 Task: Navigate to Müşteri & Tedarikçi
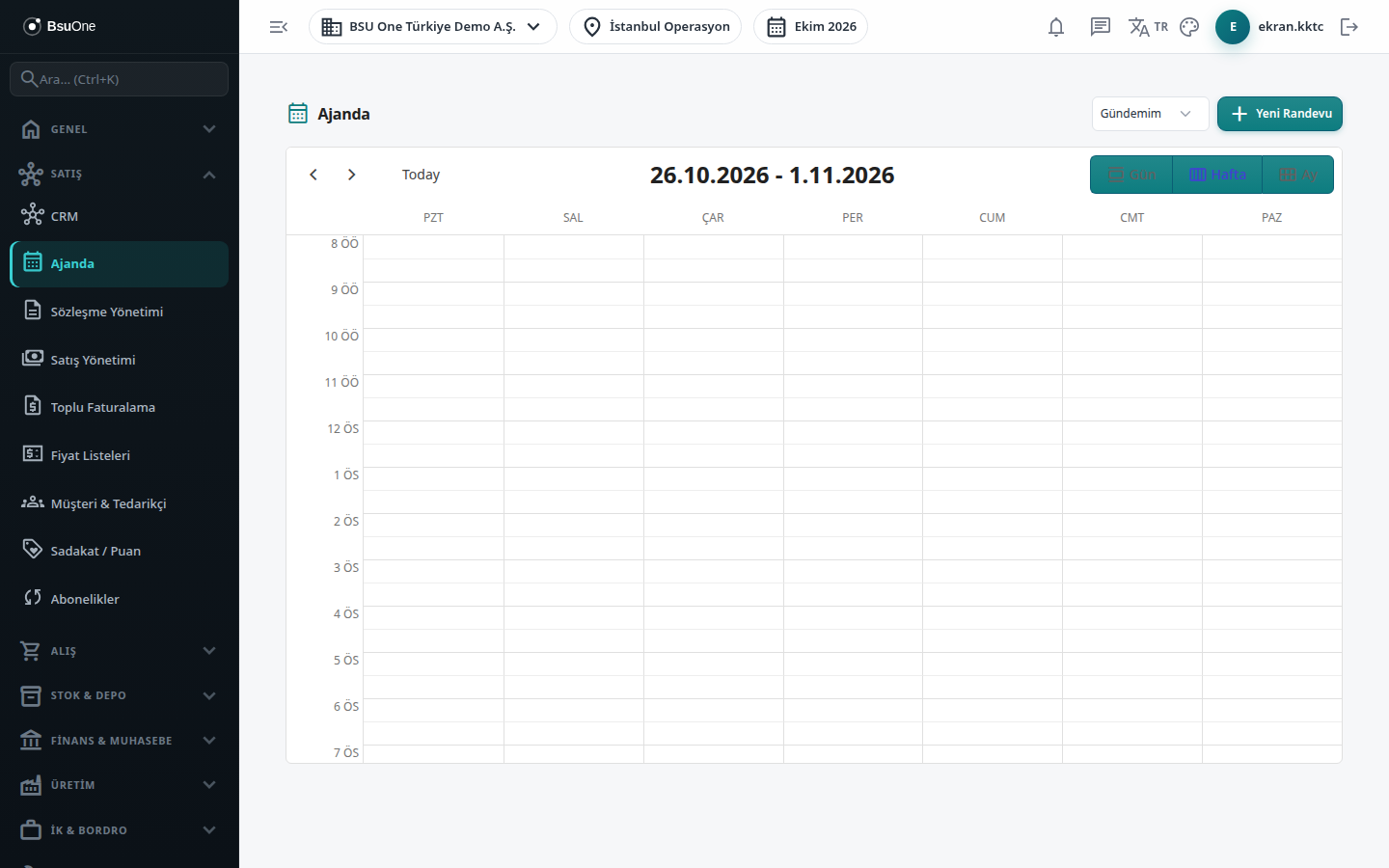(x=120, y=503)
